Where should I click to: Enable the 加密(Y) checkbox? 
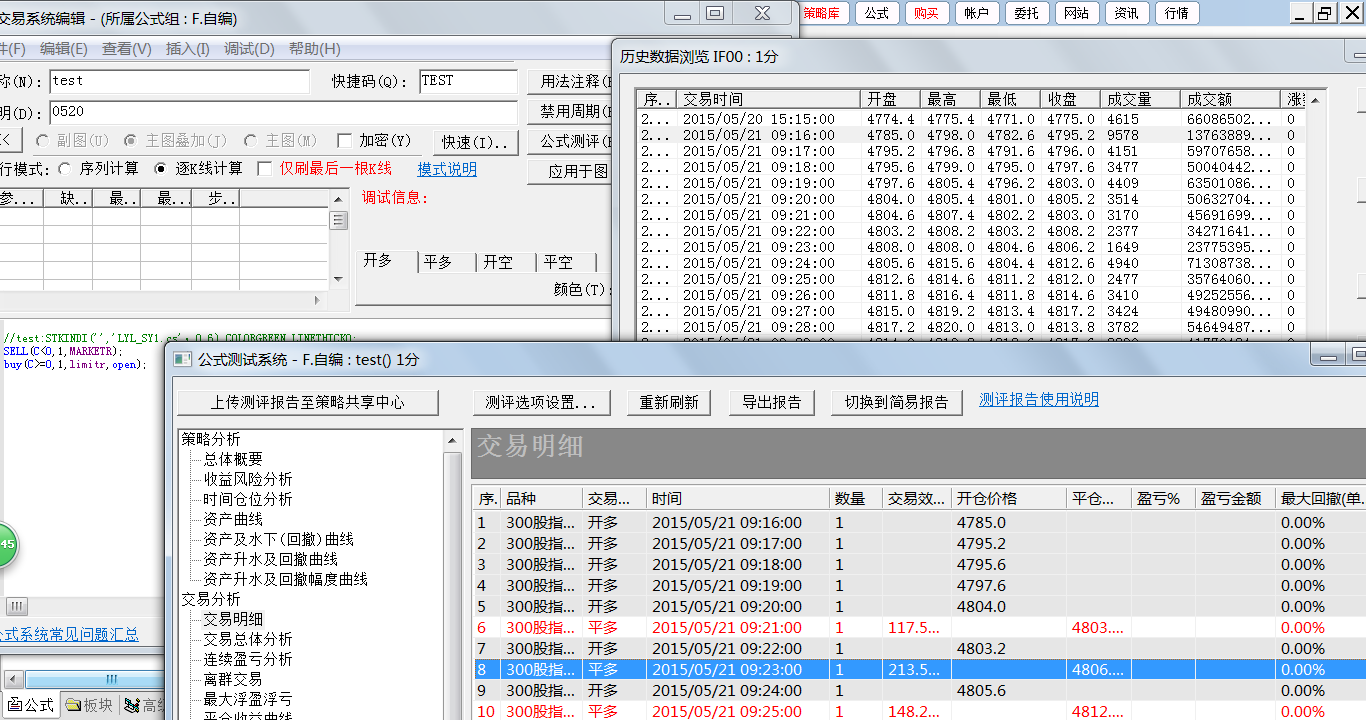click(345, 141)
